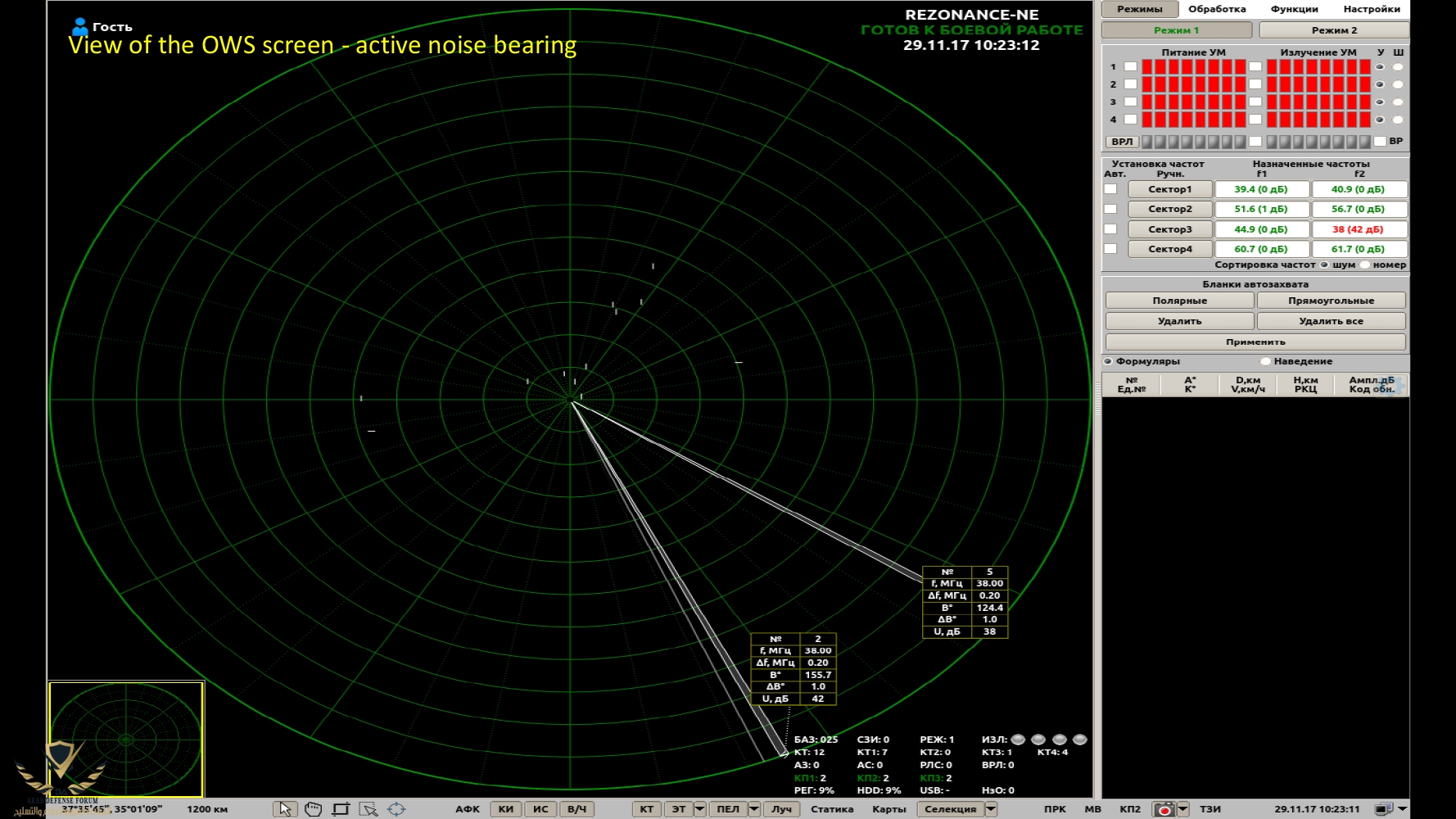Image resolution: width=1456 pixels, height=819 pixels.
Task: Expand the Селекция dropdown arrow
Action: 991,809
